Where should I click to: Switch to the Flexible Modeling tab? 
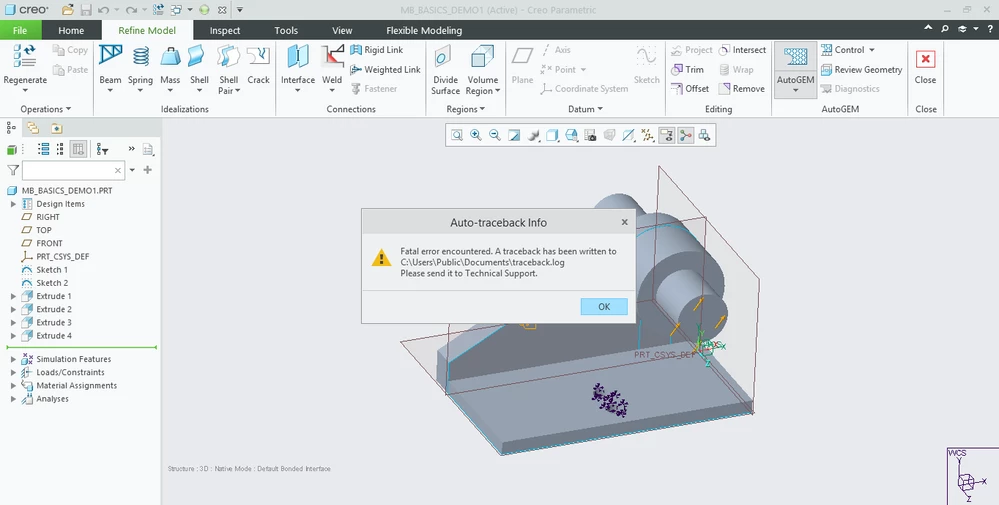[x=424, y=30]
